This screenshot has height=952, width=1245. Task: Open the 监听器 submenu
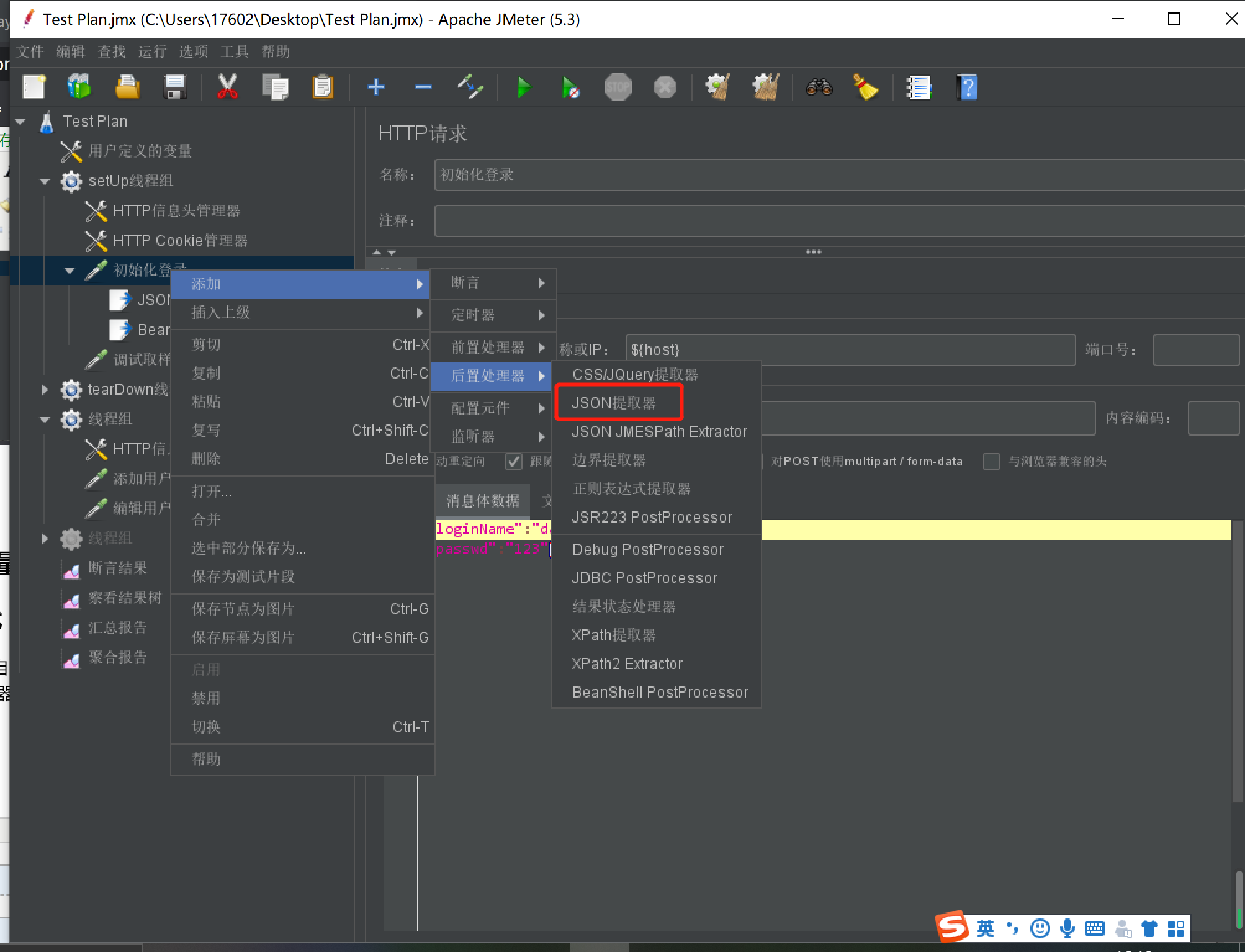(x=493, y=437)
